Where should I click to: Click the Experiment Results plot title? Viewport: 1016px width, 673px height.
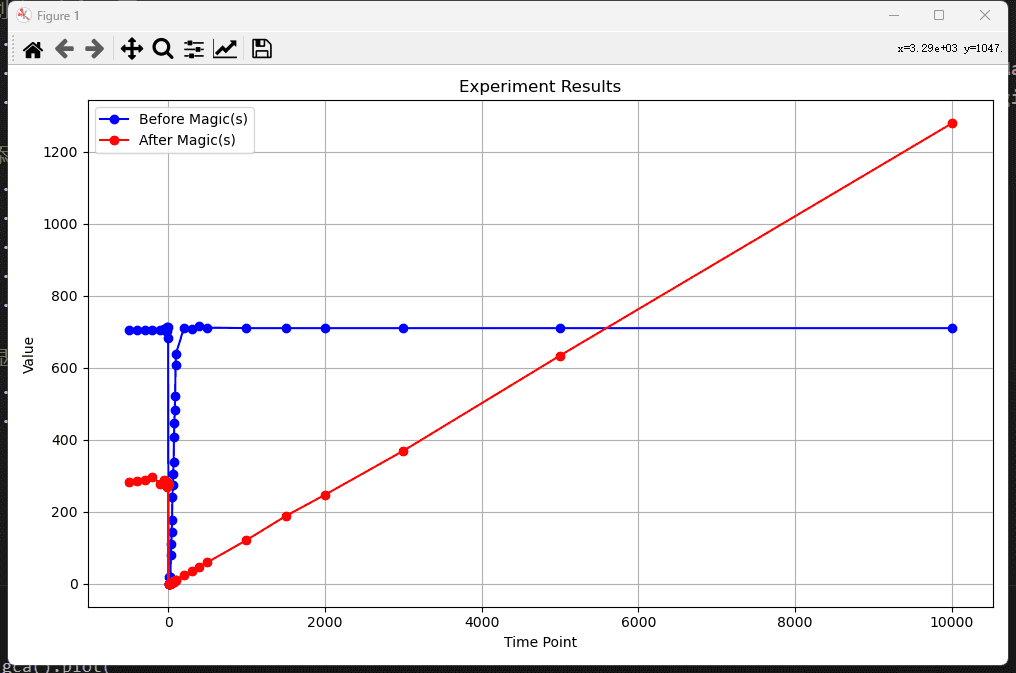click(x=540, y=86)
